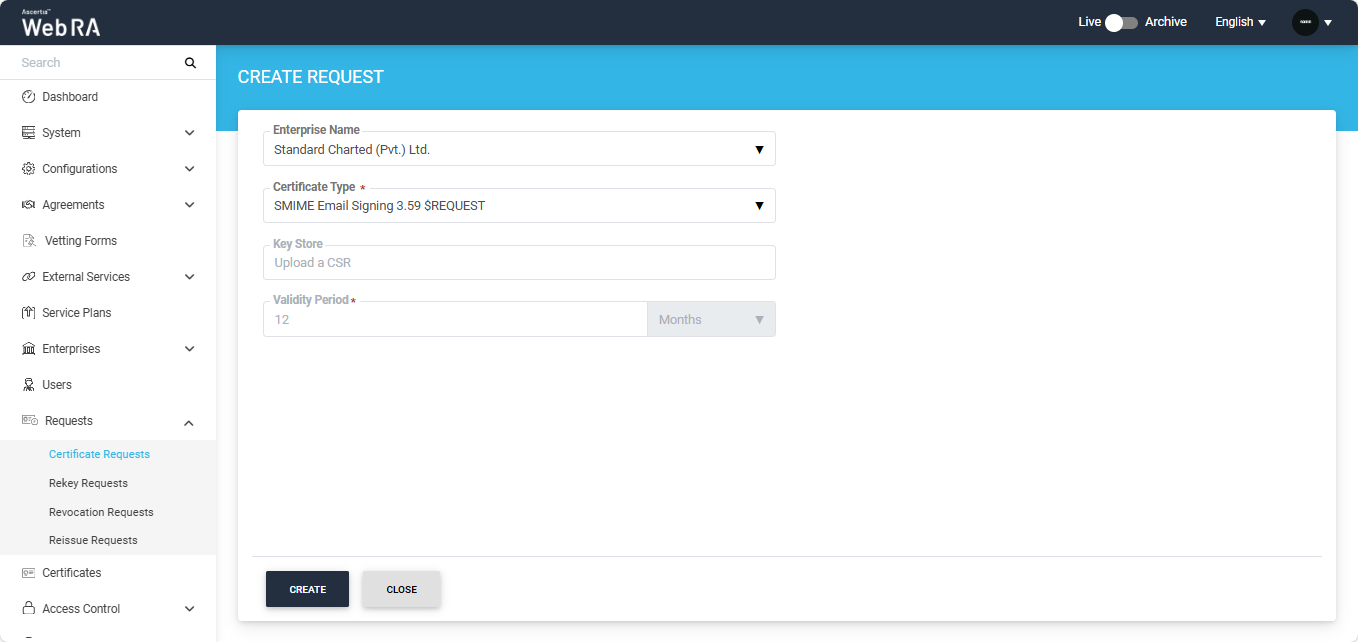Click the Vetting Forms document icon

pos(29,241)
